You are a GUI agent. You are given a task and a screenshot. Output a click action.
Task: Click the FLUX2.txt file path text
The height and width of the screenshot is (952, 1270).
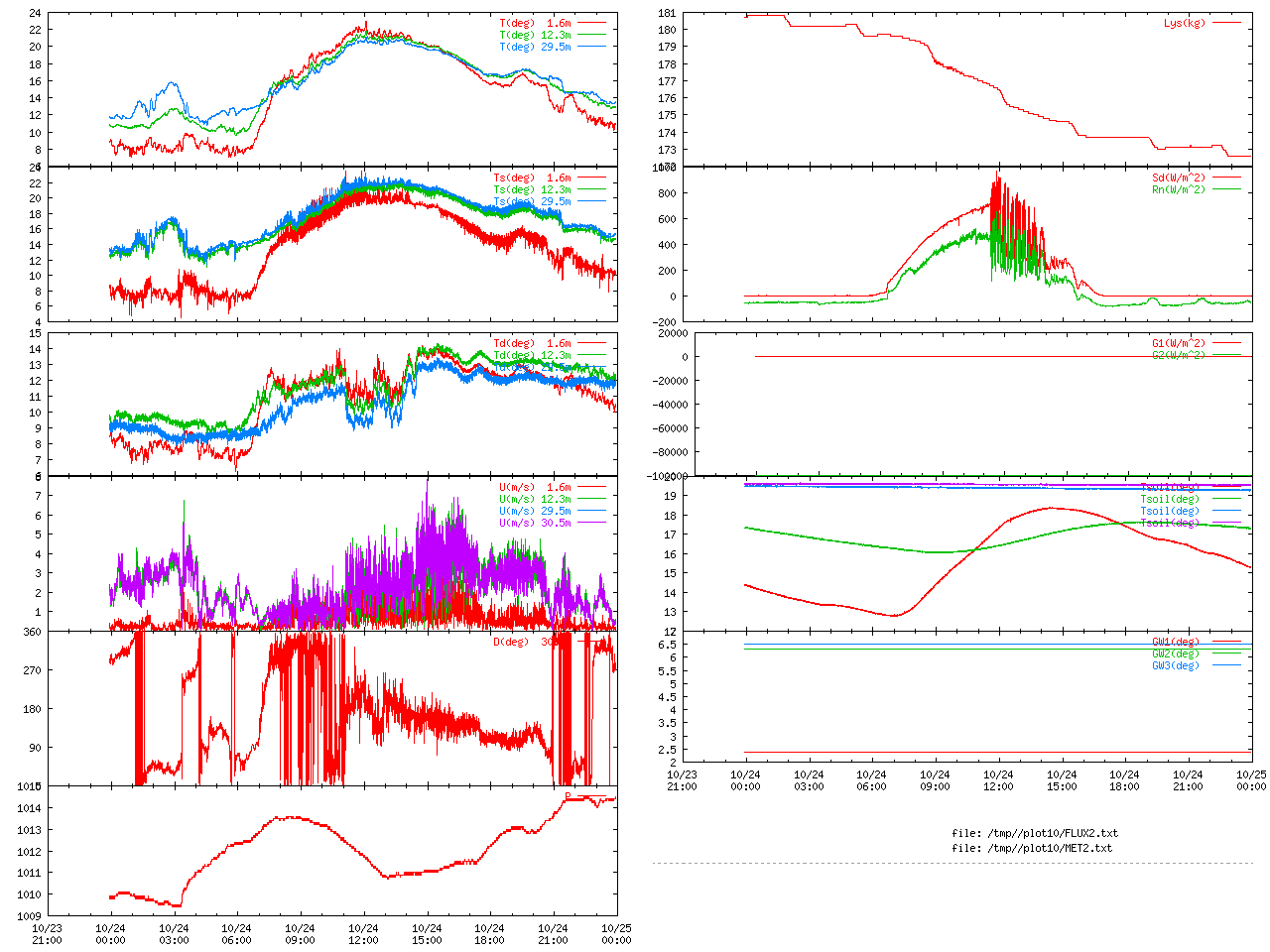click(x=1035, y=833)
